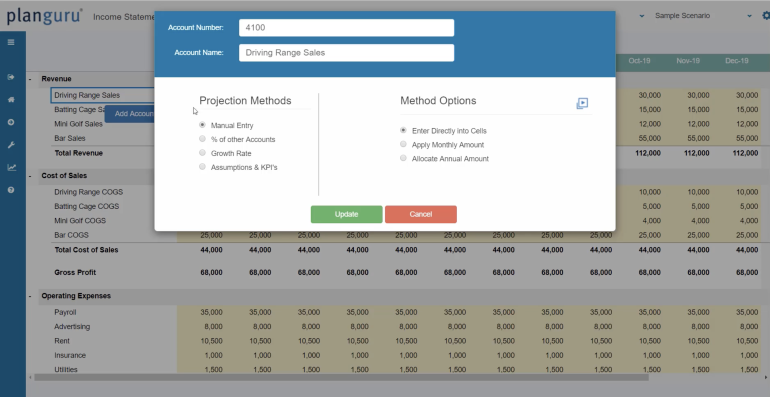
Task: Click the video tutorial icon beside Method Options
Action: point(582,103)
